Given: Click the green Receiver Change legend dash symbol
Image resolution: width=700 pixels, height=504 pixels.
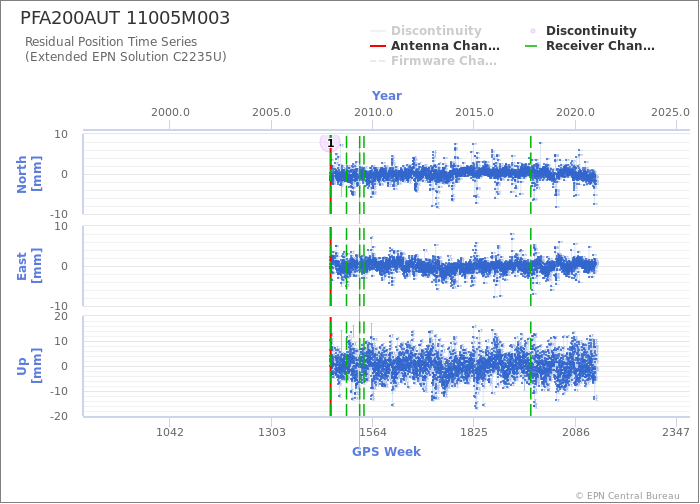Looking at the screenshot, I should 531,46.
